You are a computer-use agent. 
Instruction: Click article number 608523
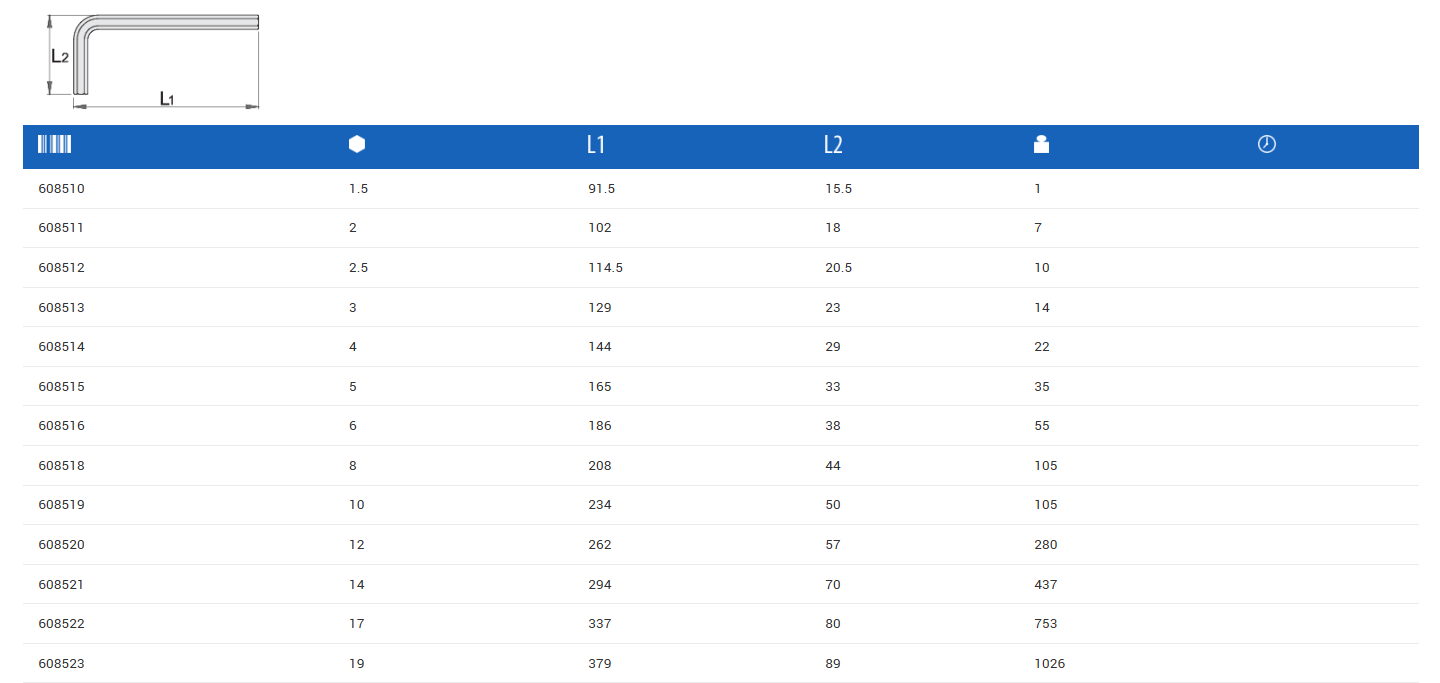click(61, 664)
